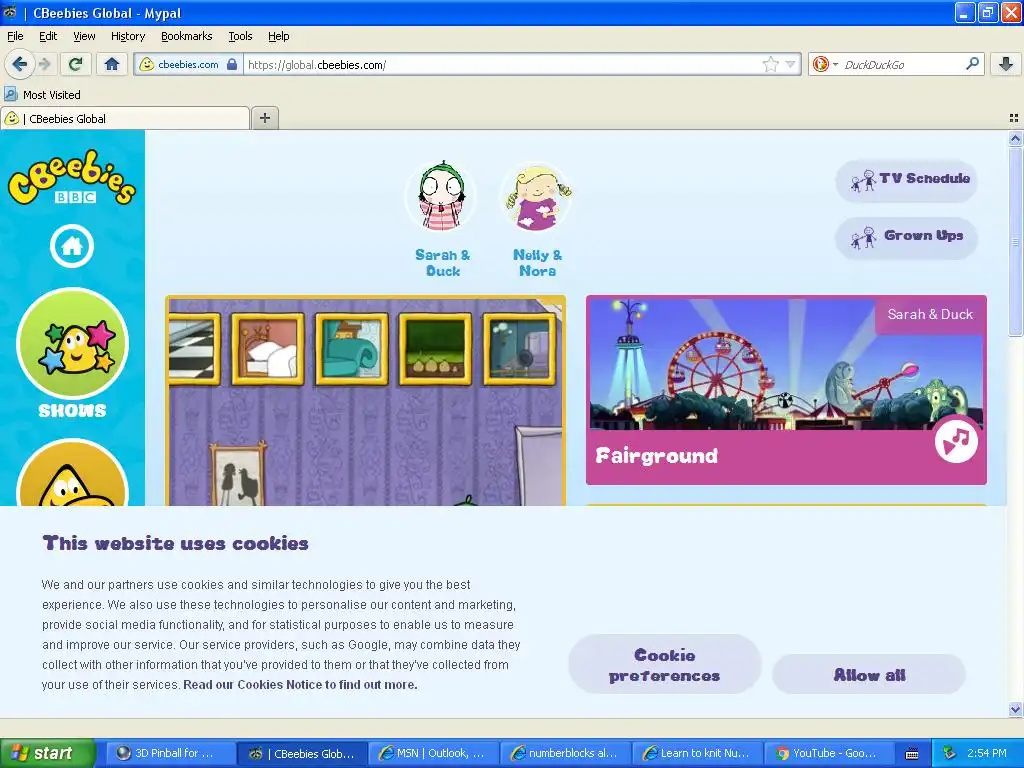
Task: Open a new tab with the plus button
Action: point(264,118)
